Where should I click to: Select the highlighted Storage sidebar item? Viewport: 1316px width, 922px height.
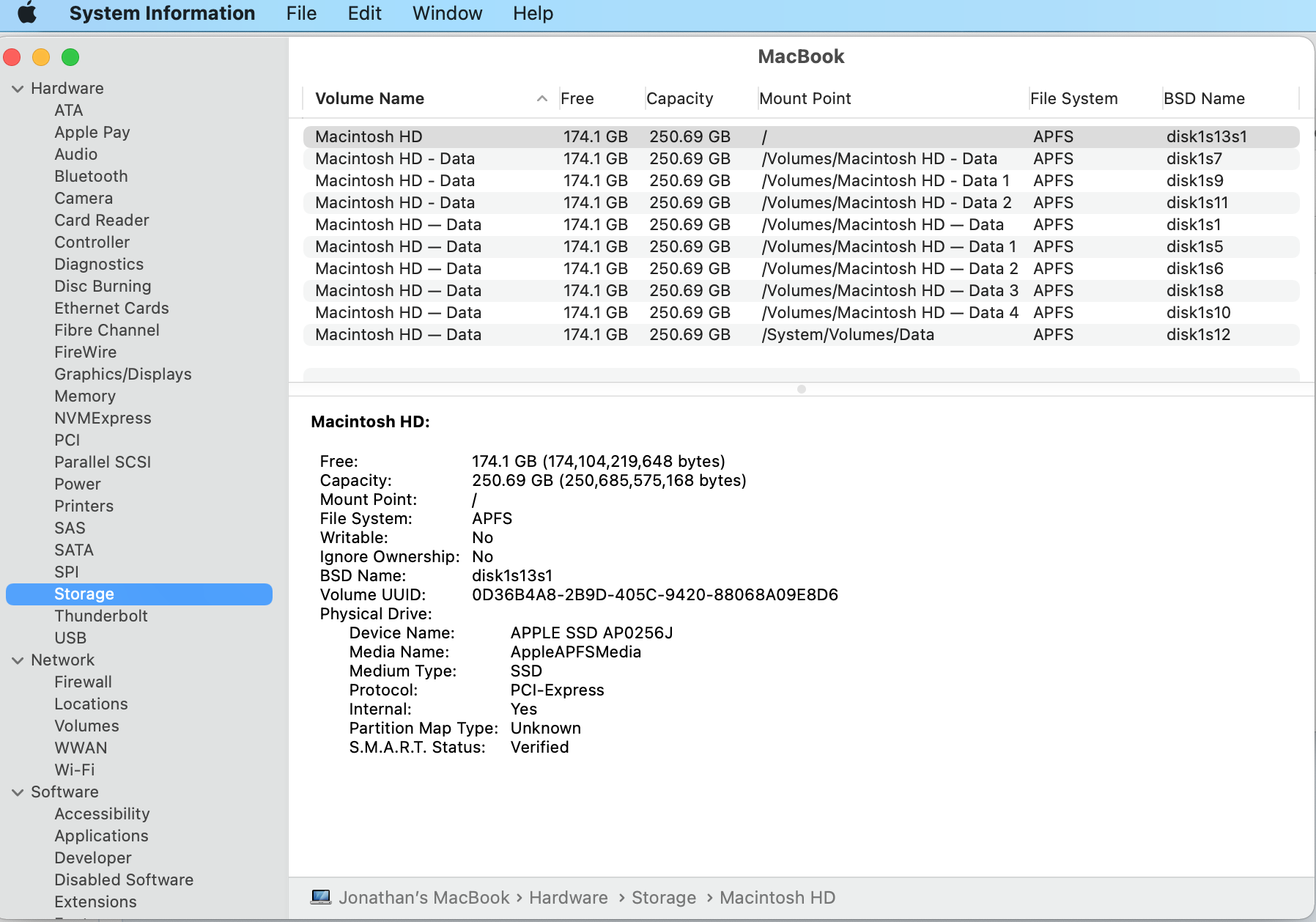139,594
